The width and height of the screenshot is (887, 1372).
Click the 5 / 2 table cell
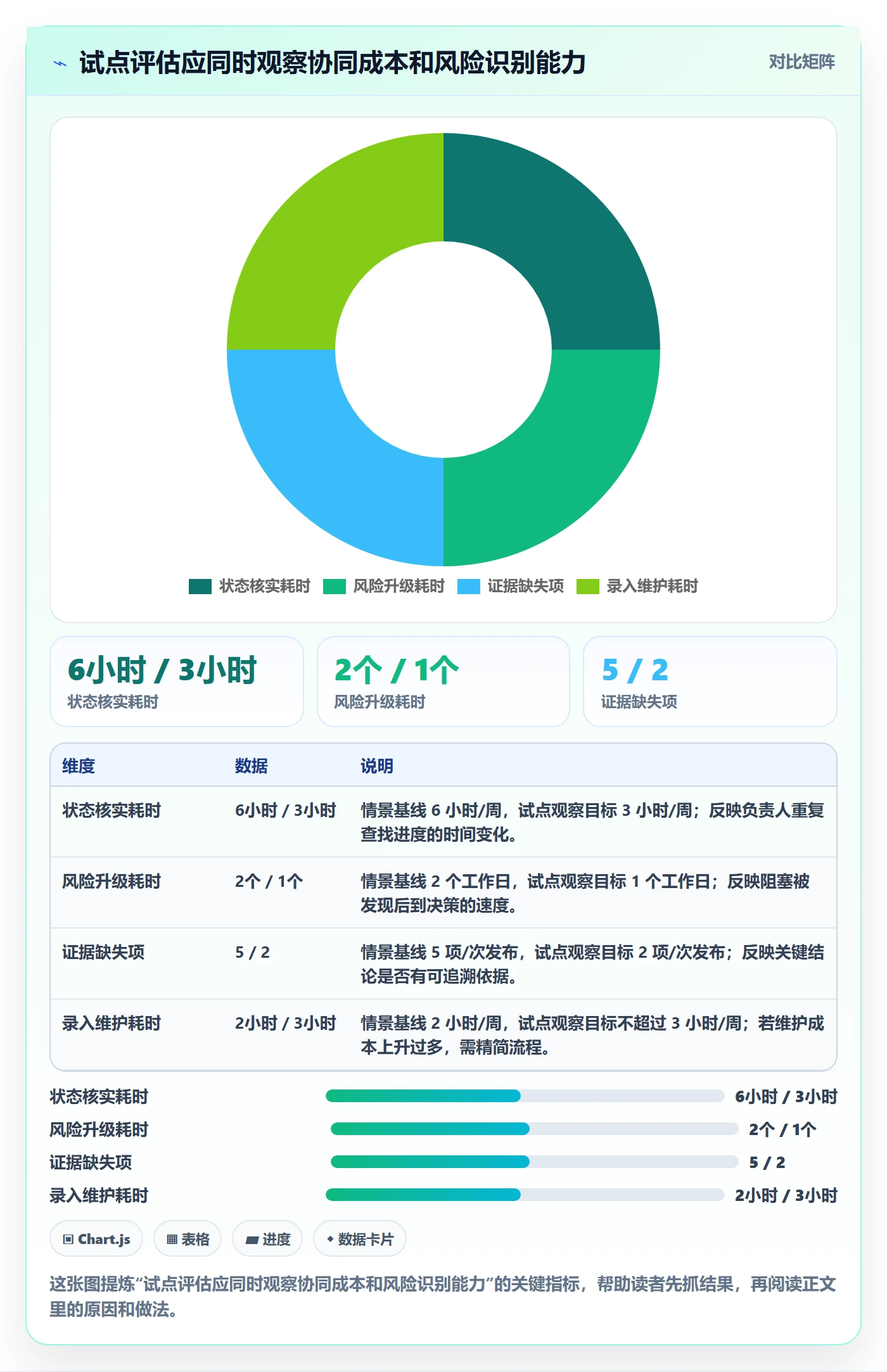pyautogui.click(x=253, y=952)
